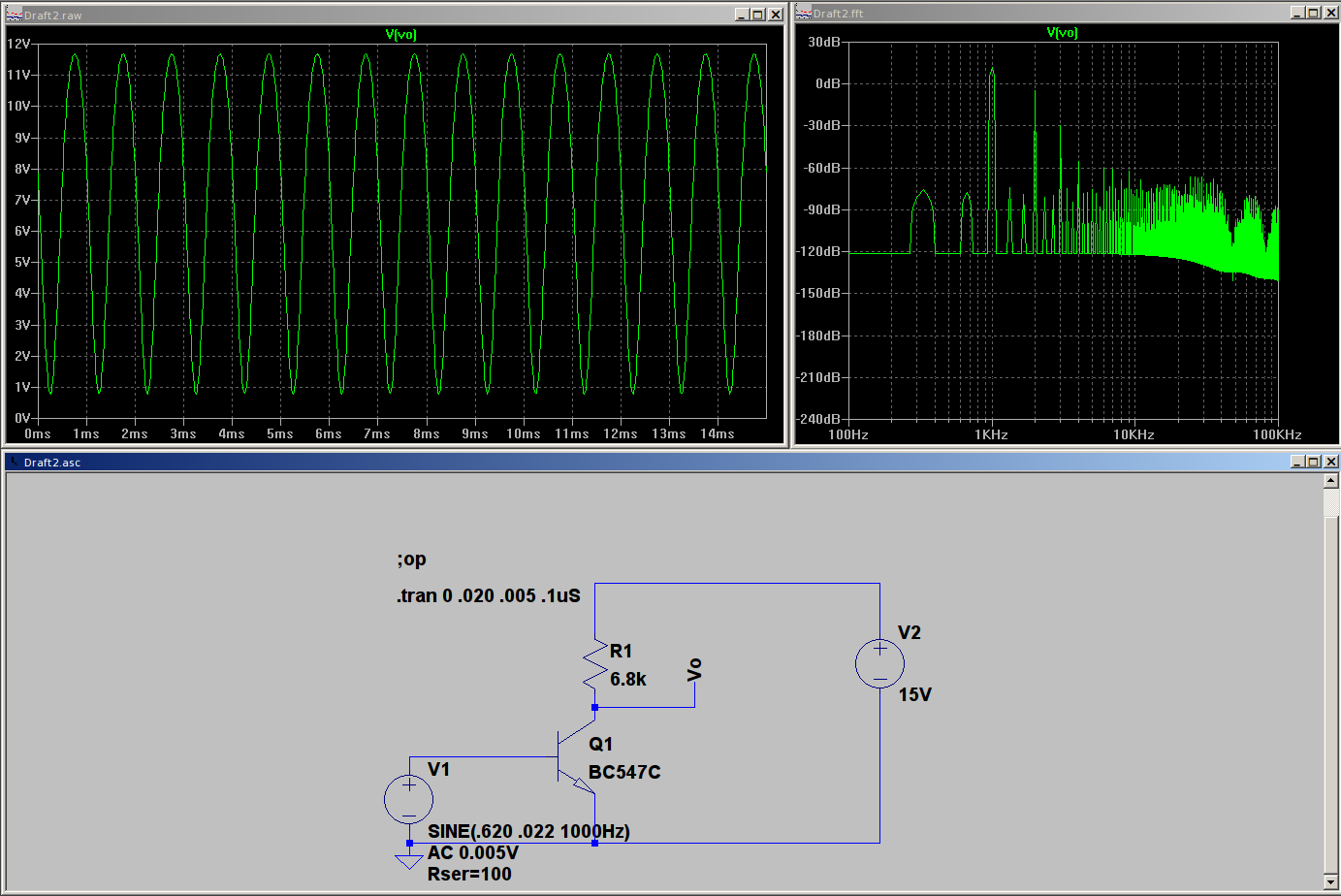Viewport: 1341px width, 896px height.
Task: Click the 1KHz frequency axis label
Action: [x=991, y=434]
